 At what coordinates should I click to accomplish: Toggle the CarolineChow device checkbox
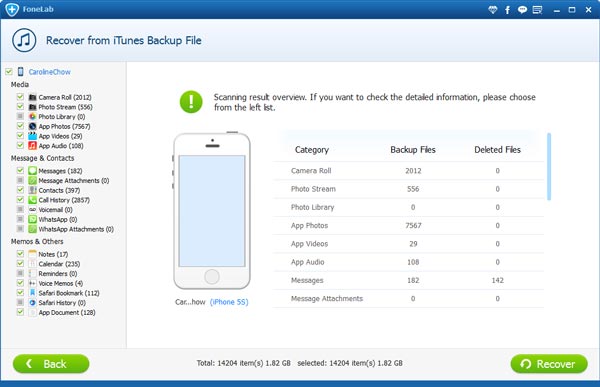click(9, 72)
